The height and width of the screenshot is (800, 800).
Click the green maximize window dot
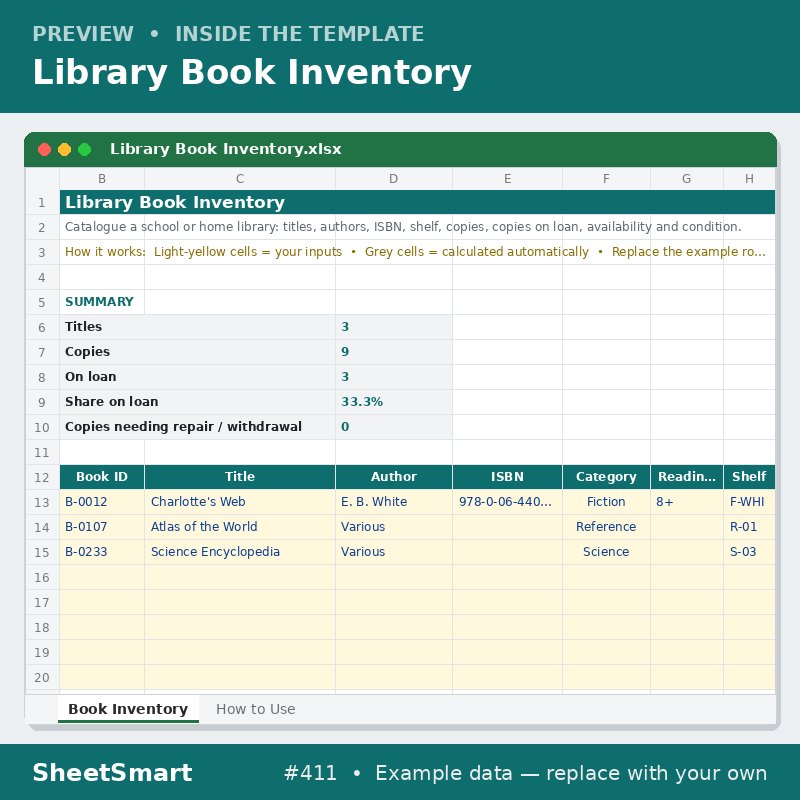click(85, 149)
